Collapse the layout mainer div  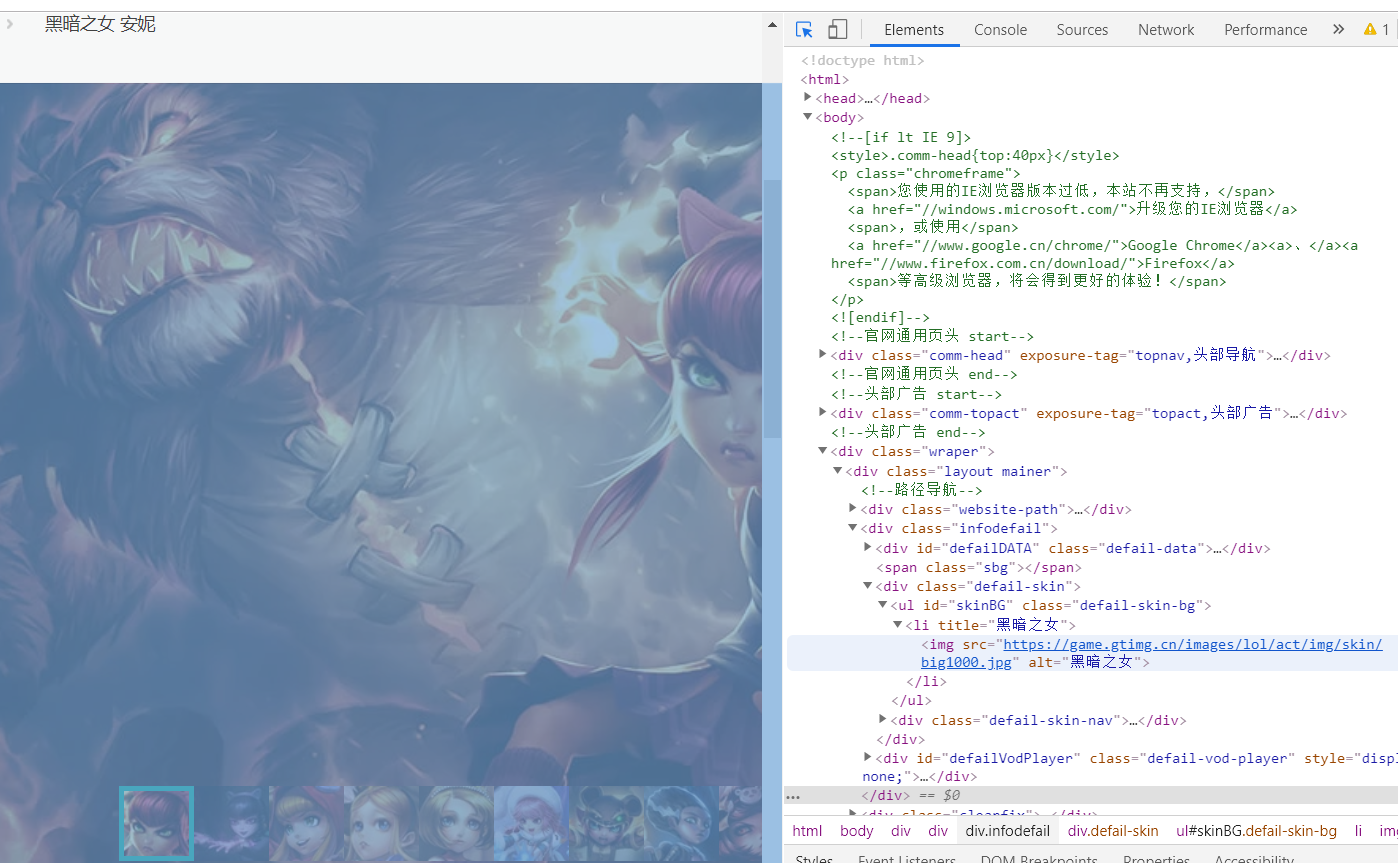[x=837, y=470]
